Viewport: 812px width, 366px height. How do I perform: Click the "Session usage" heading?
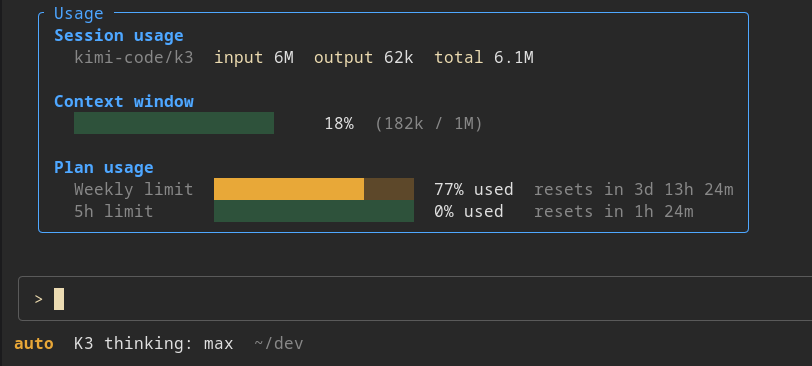[119, 35]
